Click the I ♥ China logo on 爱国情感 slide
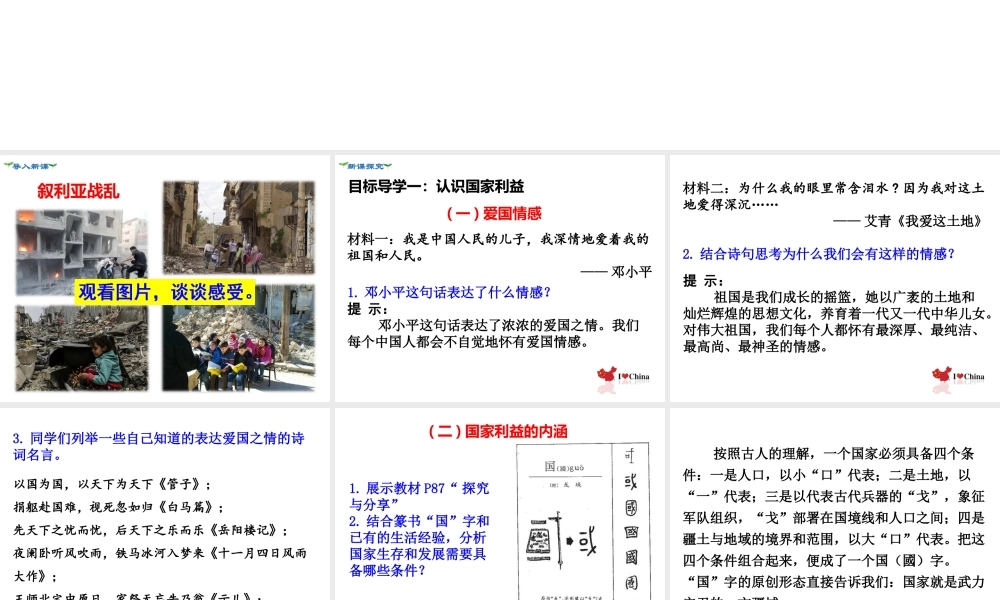 (624, 376)
